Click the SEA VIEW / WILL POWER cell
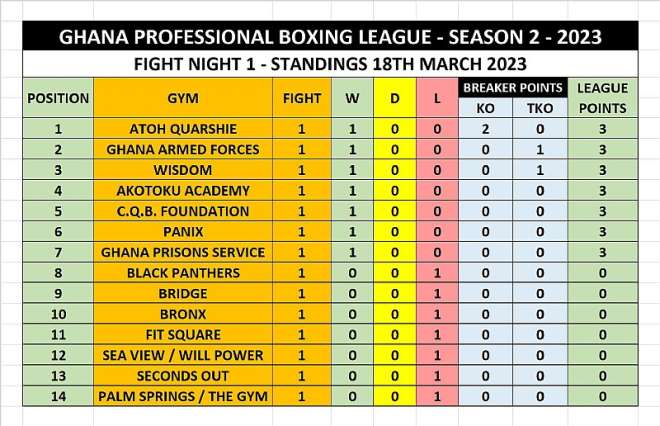This screenshot has height=426, width=660. pos(183,355)
